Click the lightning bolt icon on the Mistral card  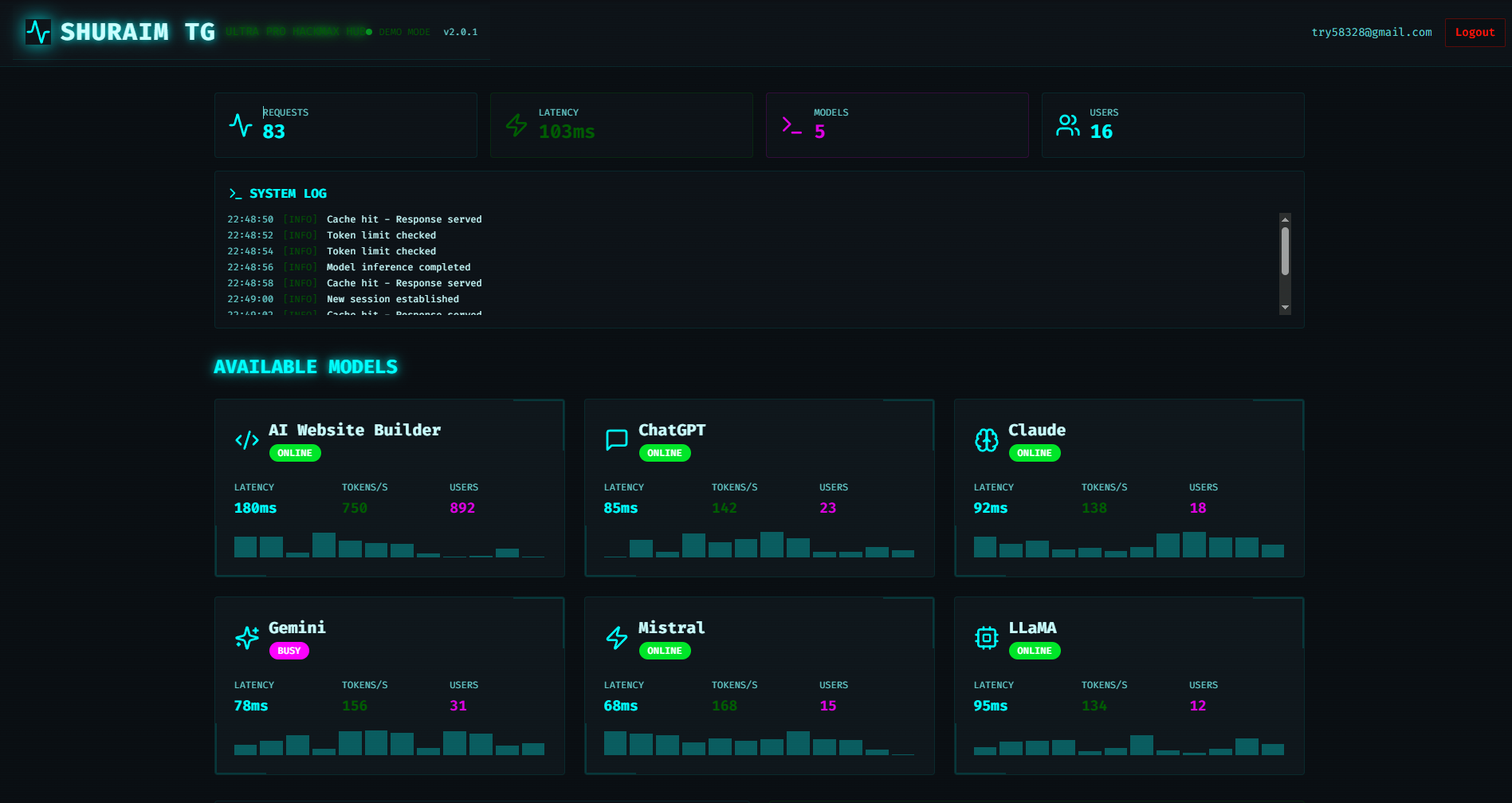tap(616, 637)
